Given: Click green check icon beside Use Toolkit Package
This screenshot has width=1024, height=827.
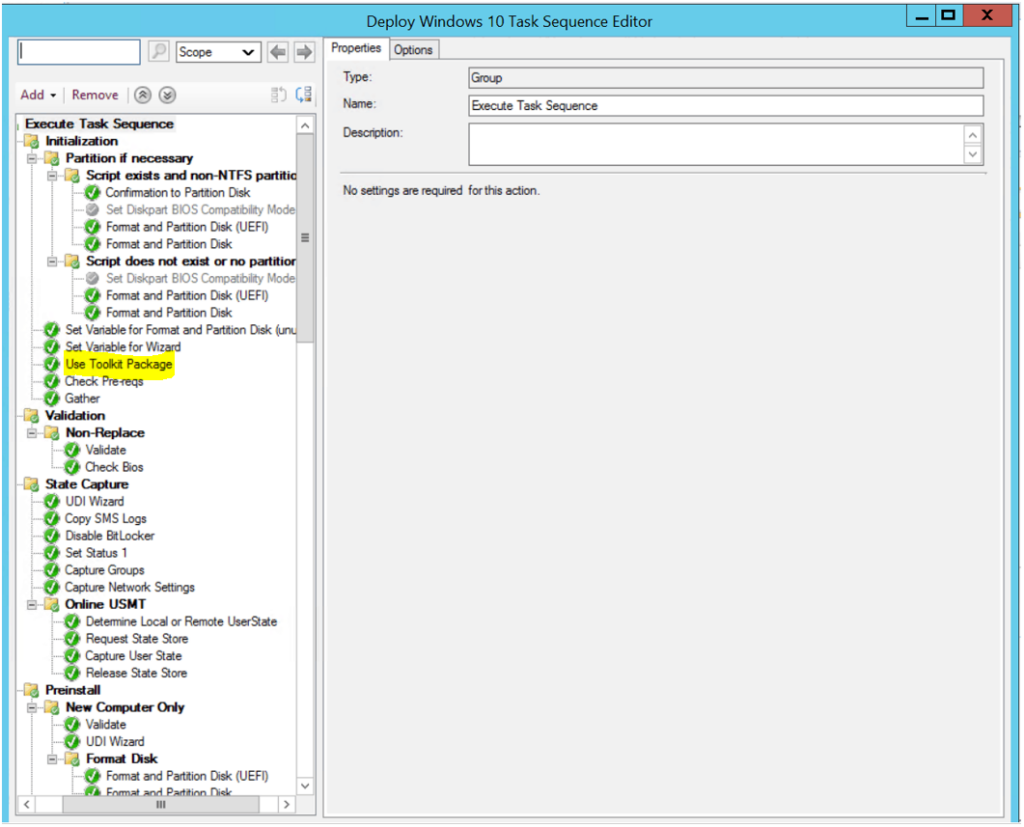Looking at the screenshot, I should [52, 364].
